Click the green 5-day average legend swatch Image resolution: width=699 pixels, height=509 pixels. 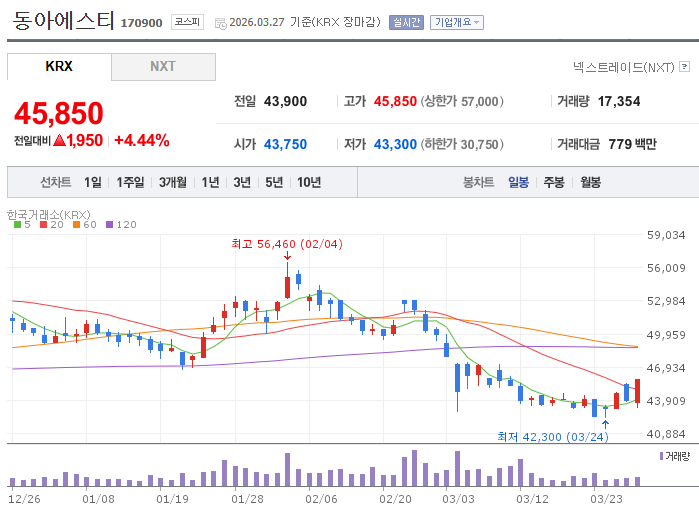[17, 225]
